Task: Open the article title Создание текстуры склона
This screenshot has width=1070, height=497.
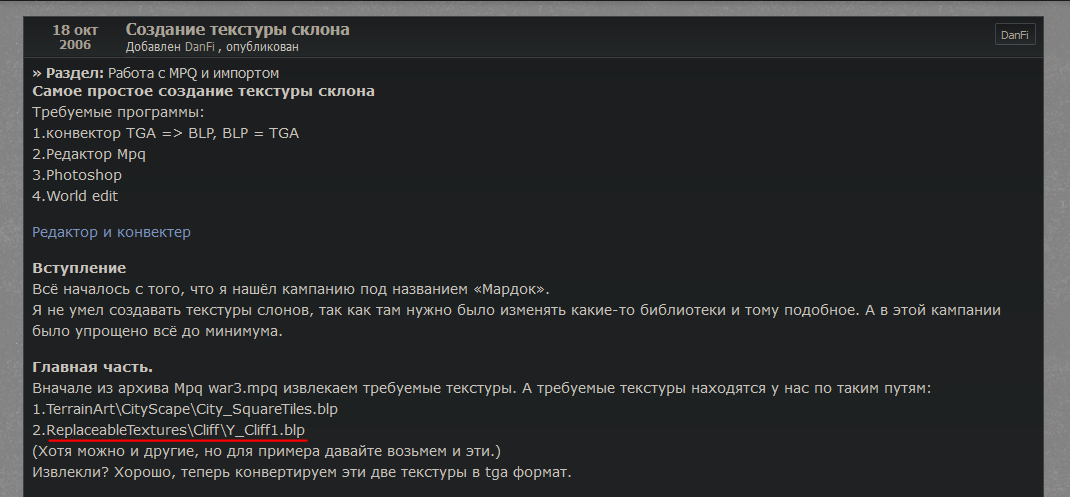Action: click(237, 29)
